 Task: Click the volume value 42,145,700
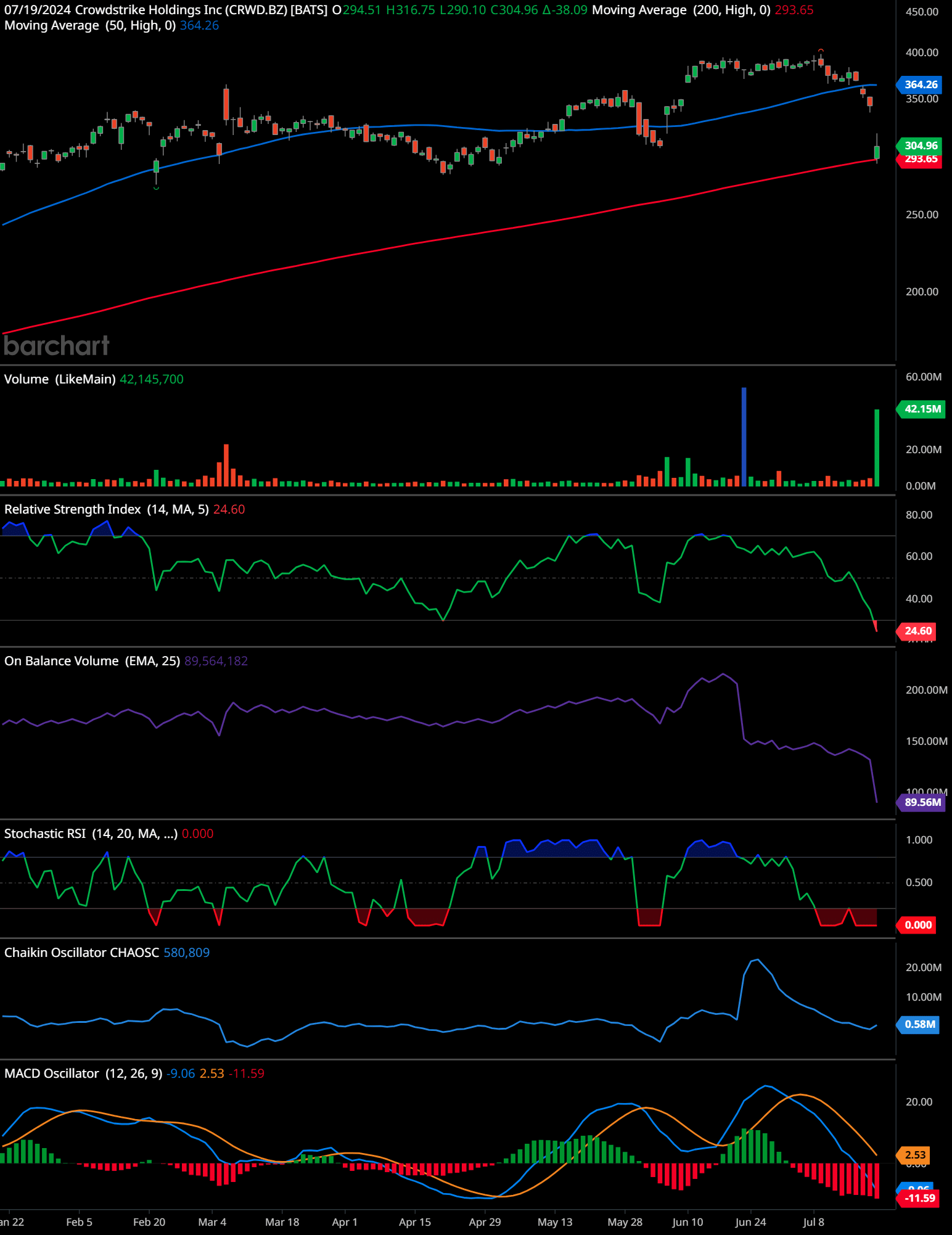click(152, 379)
